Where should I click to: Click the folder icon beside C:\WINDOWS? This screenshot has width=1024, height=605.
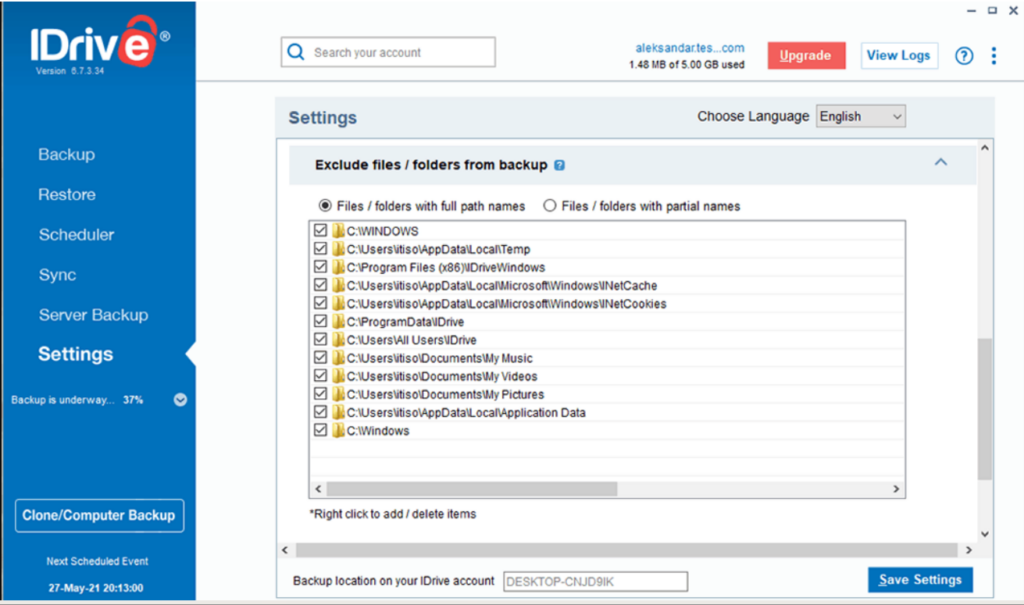[x=337, y=230]
